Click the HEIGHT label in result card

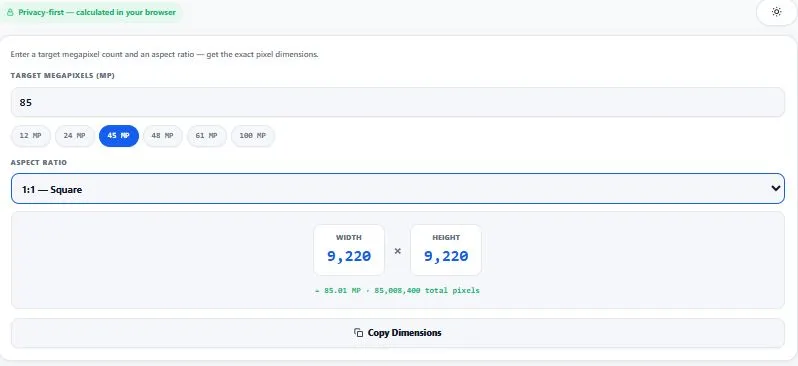446,238
